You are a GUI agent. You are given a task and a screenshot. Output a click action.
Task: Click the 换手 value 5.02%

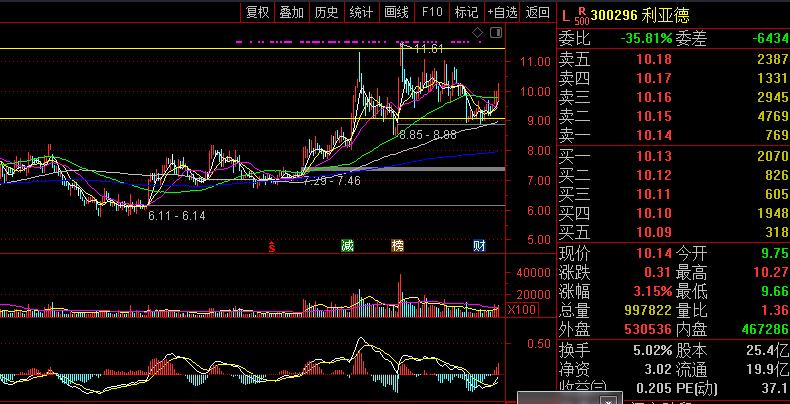coord(652,350)
